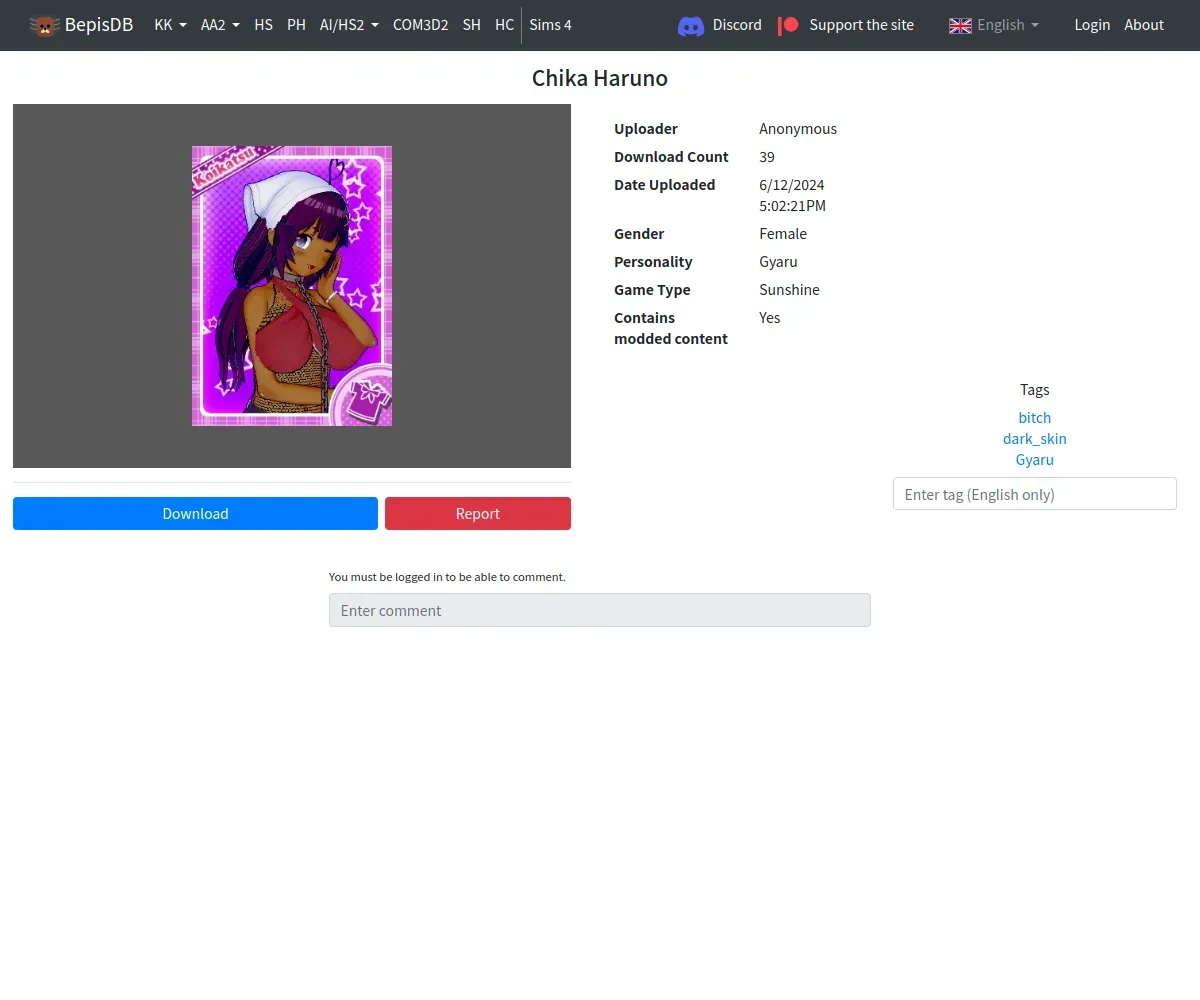Go to the HS section
Image resolution: width=1200 pixels, height=1000 pixels.
tap(263, 25)
